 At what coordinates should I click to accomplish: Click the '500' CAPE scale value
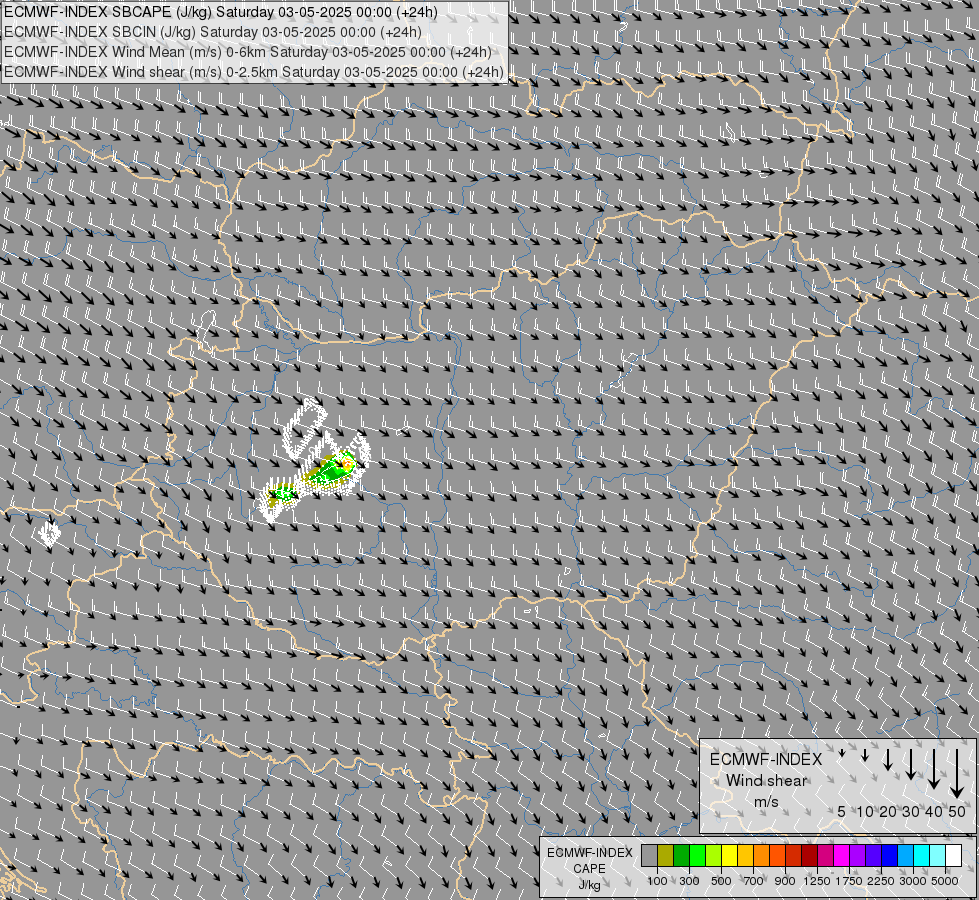click(x=721, y=881)
